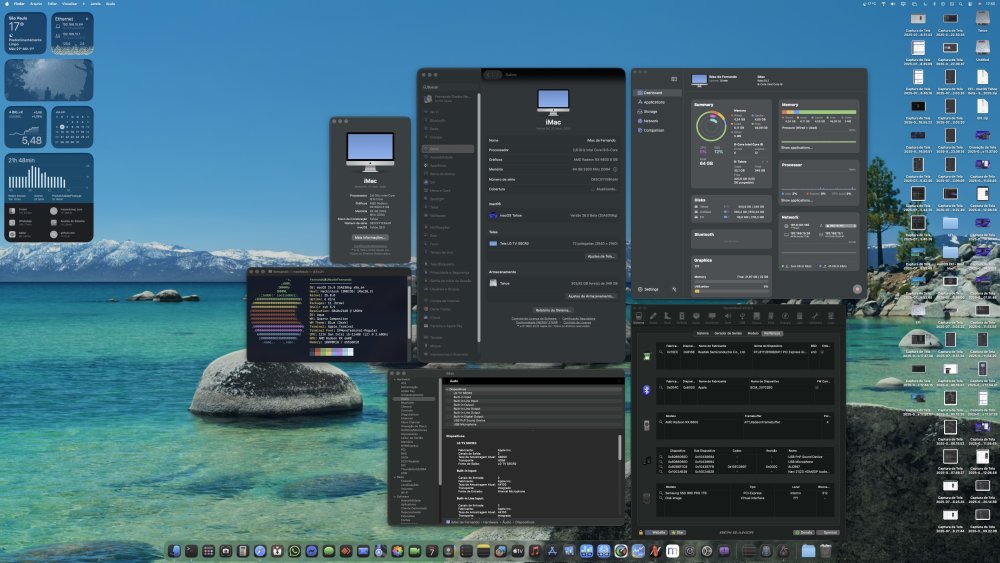Select Untitled disk icon on desktop

click(x=983, y=47)
